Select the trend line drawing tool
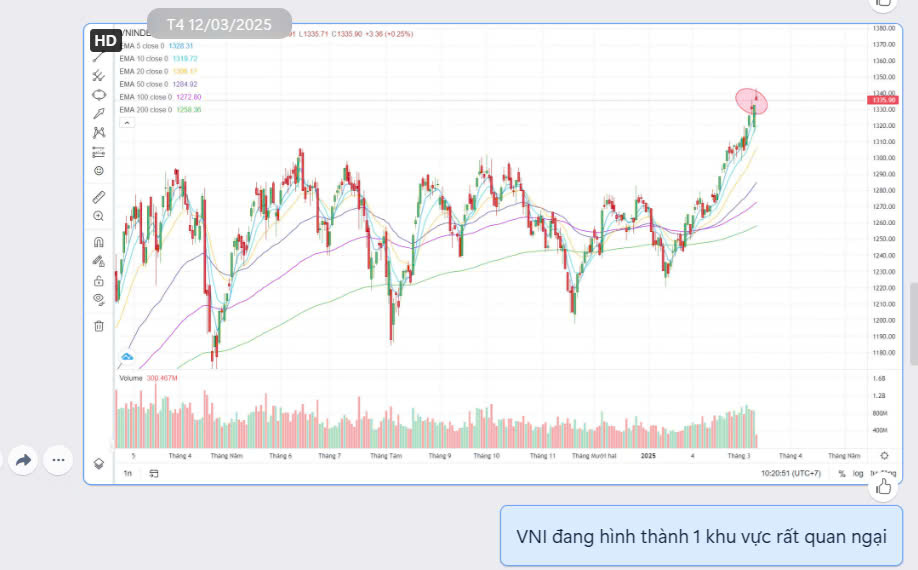 [x=98, y=57]
